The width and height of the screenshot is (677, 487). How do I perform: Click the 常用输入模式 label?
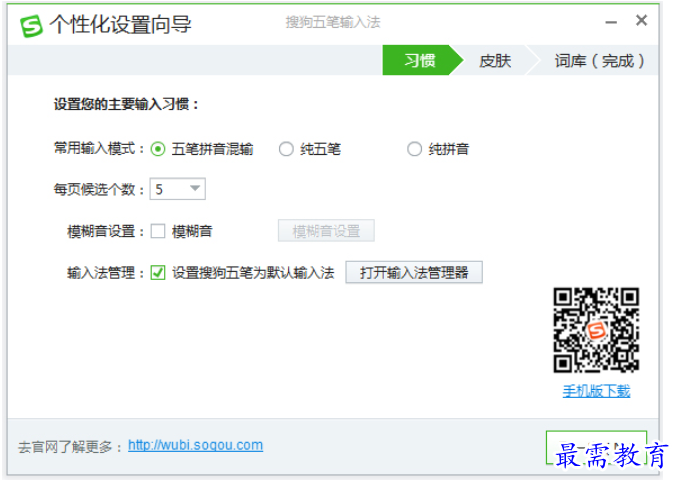coord(98,149)
